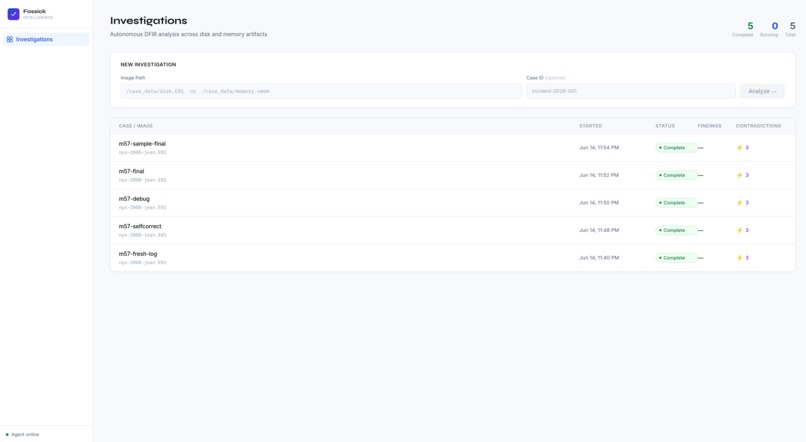Open the m57-sample-final case
This screenshot has height=442, width=806.
pos(452,148)
